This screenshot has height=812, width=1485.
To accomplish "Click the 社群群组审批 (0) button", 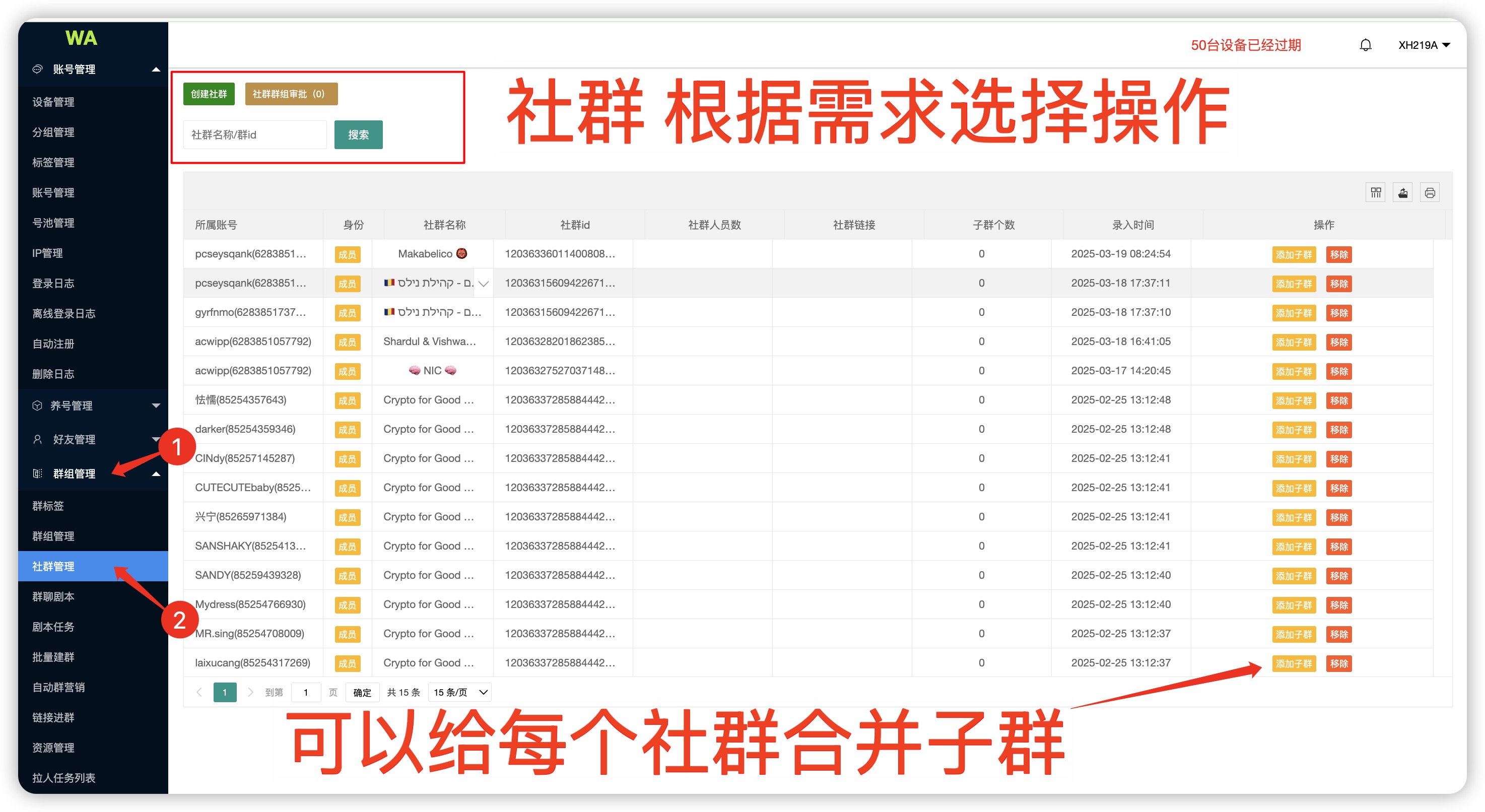I will [x=291, y=94].
